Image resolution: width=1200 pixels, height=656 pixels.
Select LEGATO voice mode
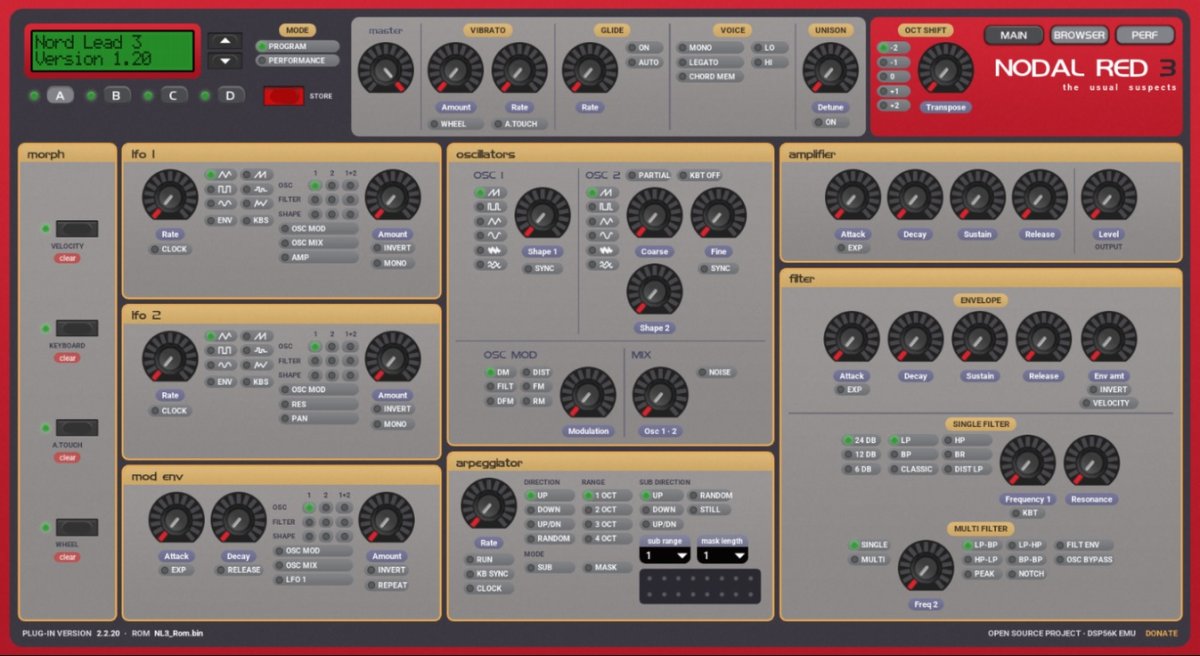tap(710, 62)
